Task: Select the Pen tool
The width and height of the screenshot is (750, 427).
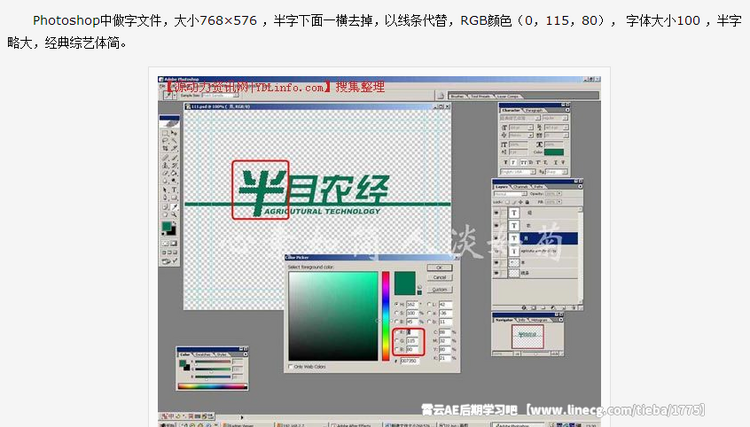Action: pyautogui.click(x=165, y=197)
